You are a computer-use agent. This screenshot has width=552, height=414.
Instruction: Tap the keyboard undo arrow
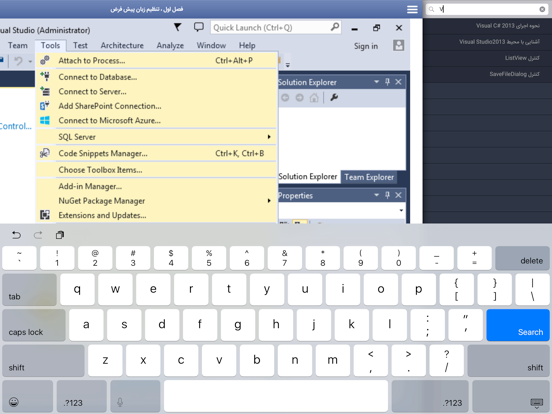pyautogui.click(x=17, y=235)
